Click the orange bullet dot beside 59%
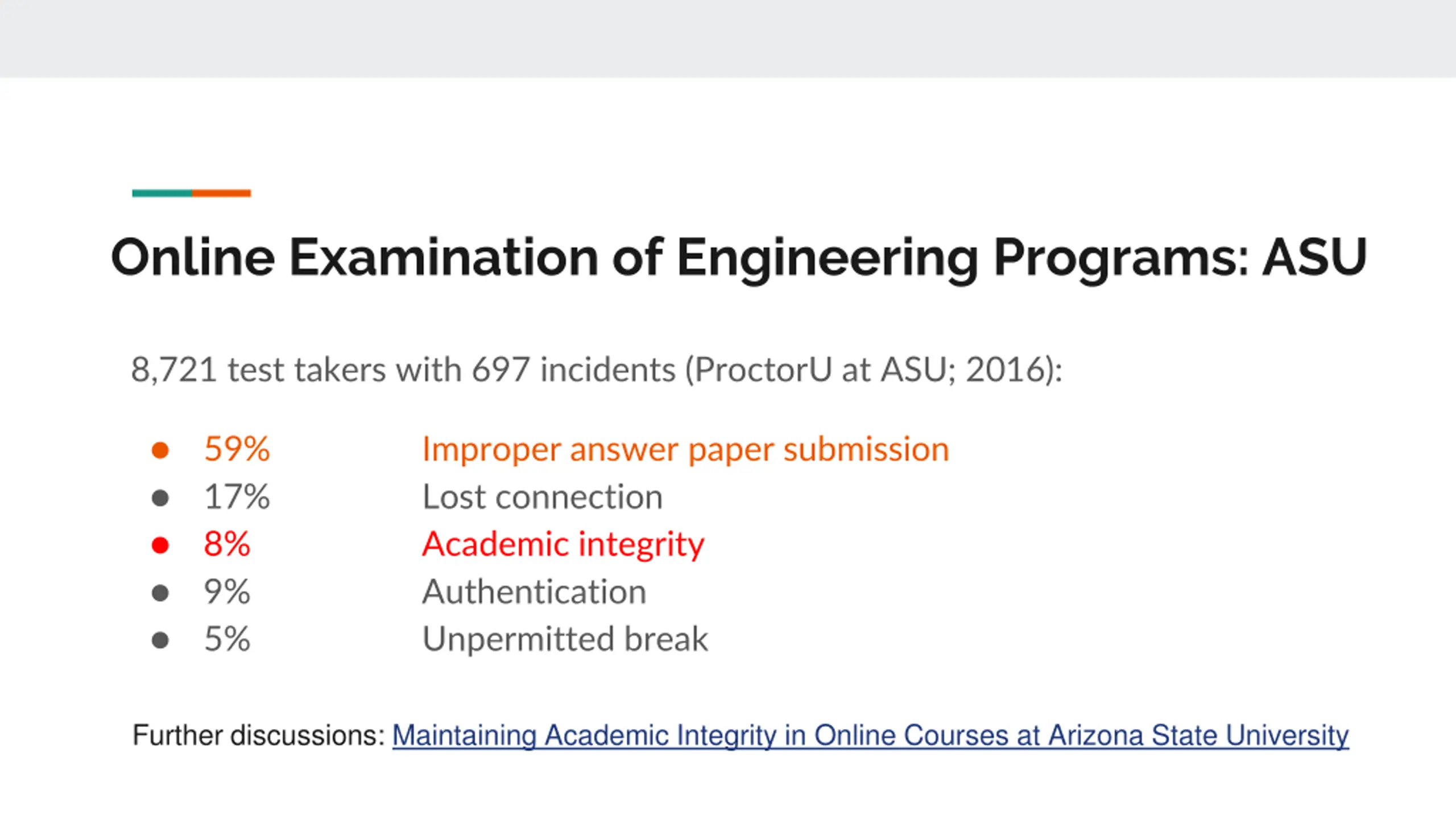The image size is (1456, 819). click(160, 450)
